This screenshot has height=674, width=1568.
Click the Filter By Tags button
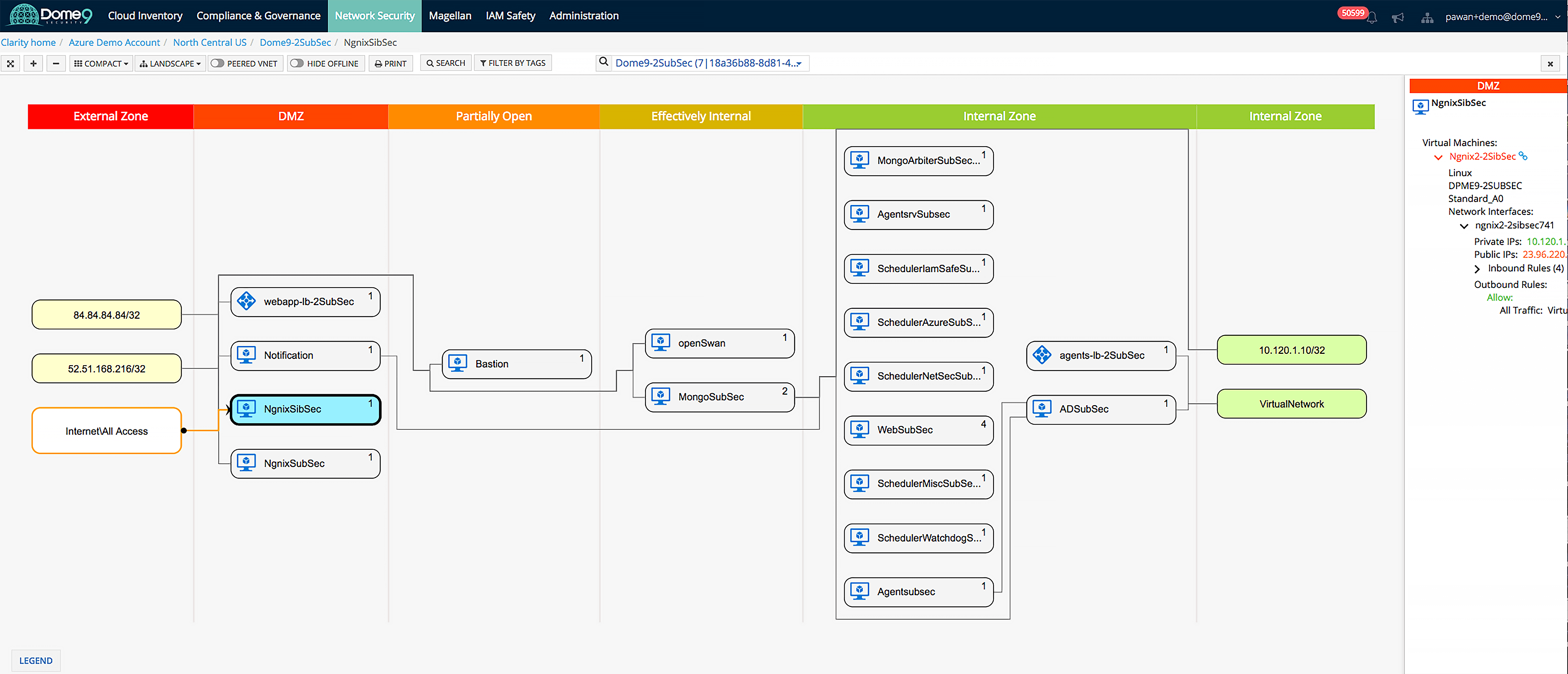512,63
